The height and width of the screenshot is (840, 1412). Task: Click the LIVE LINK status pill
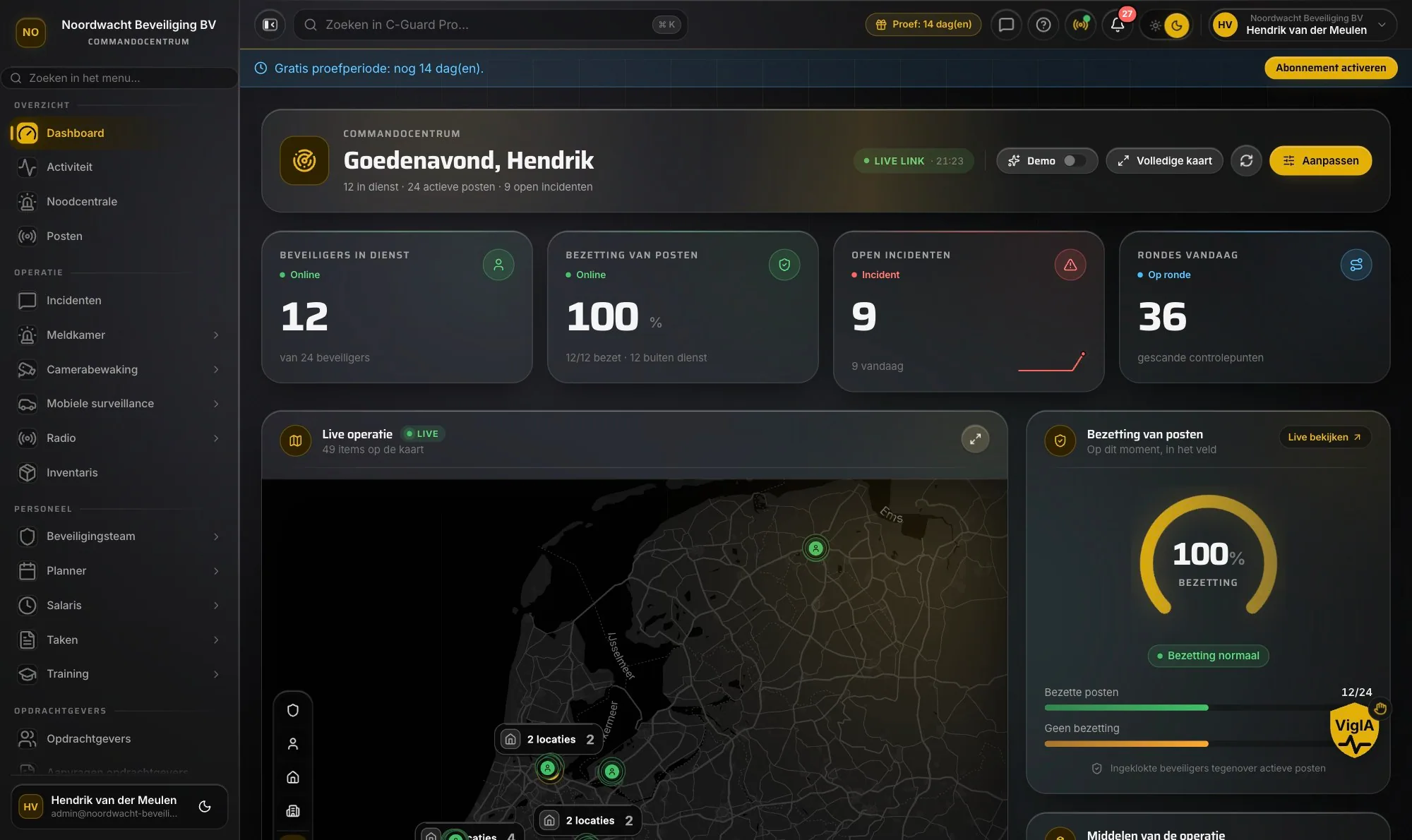pyautogui.click(x=914, y=161)
